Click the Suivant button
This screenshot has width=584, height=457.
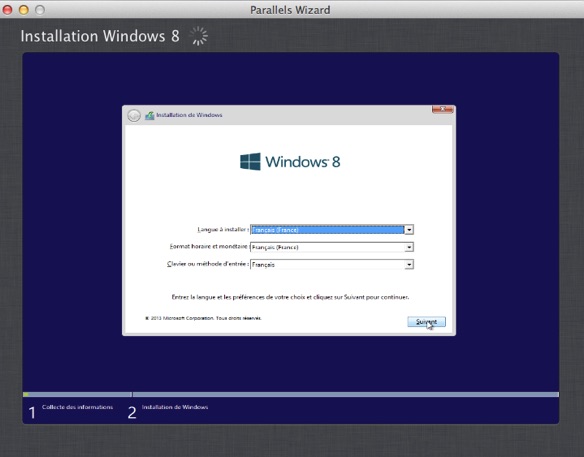(426, 322)
